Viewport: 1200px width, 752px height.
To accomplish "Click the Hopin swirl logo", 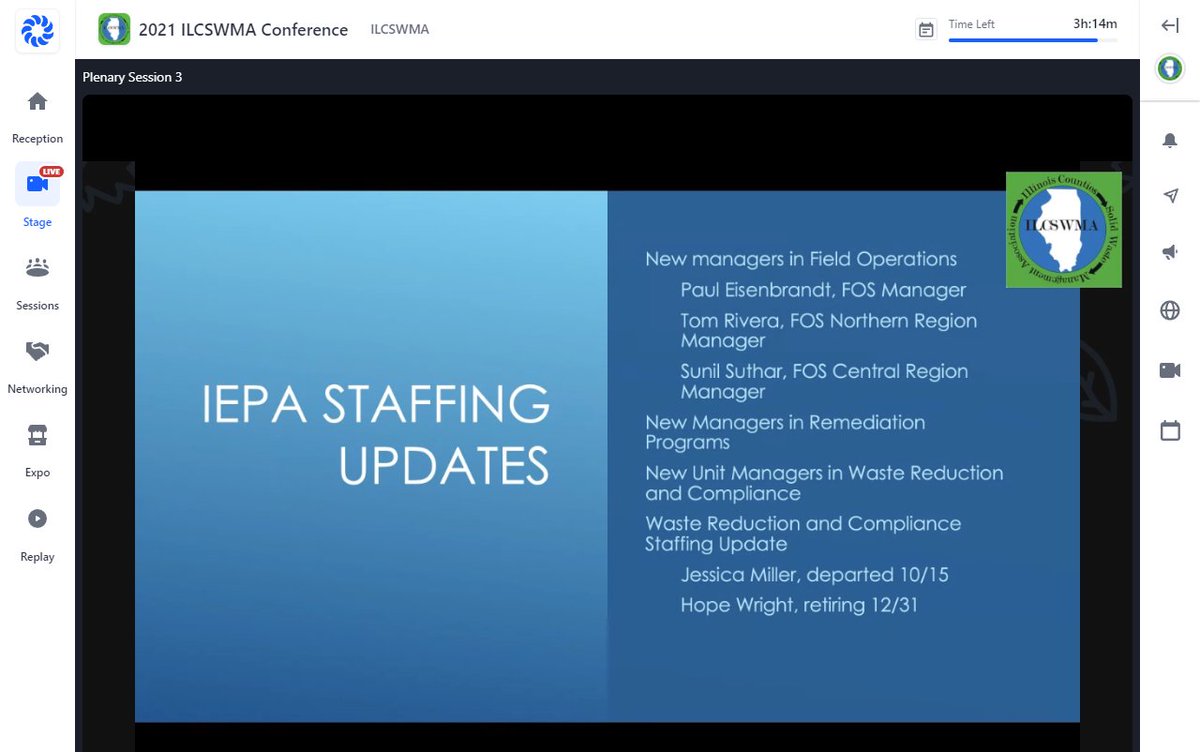I will pos(37,30).
